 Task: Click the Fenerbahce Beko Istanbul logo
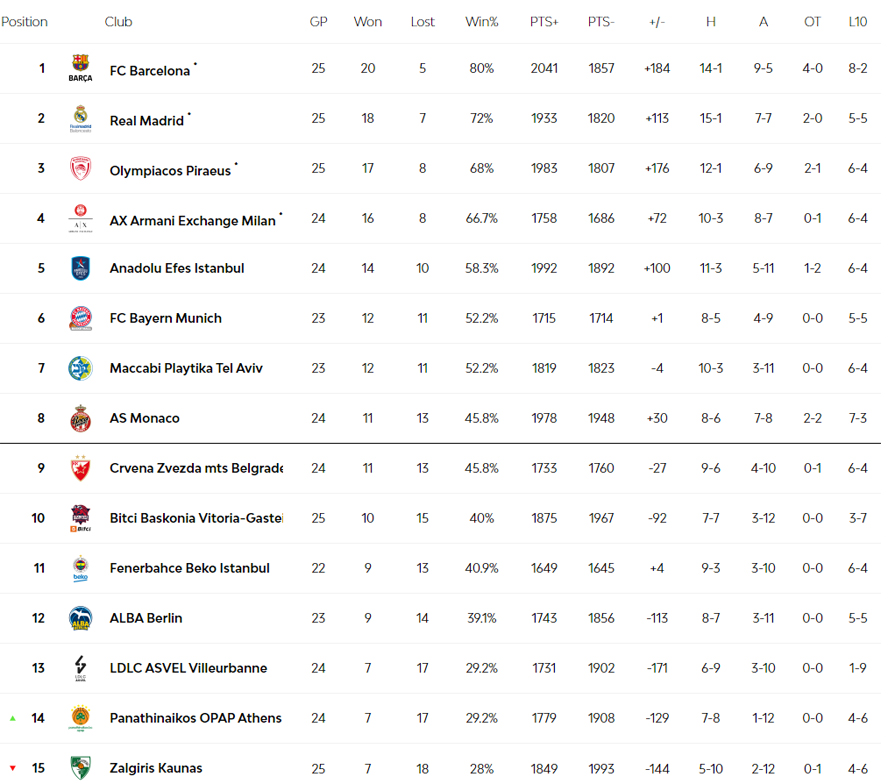80,568
